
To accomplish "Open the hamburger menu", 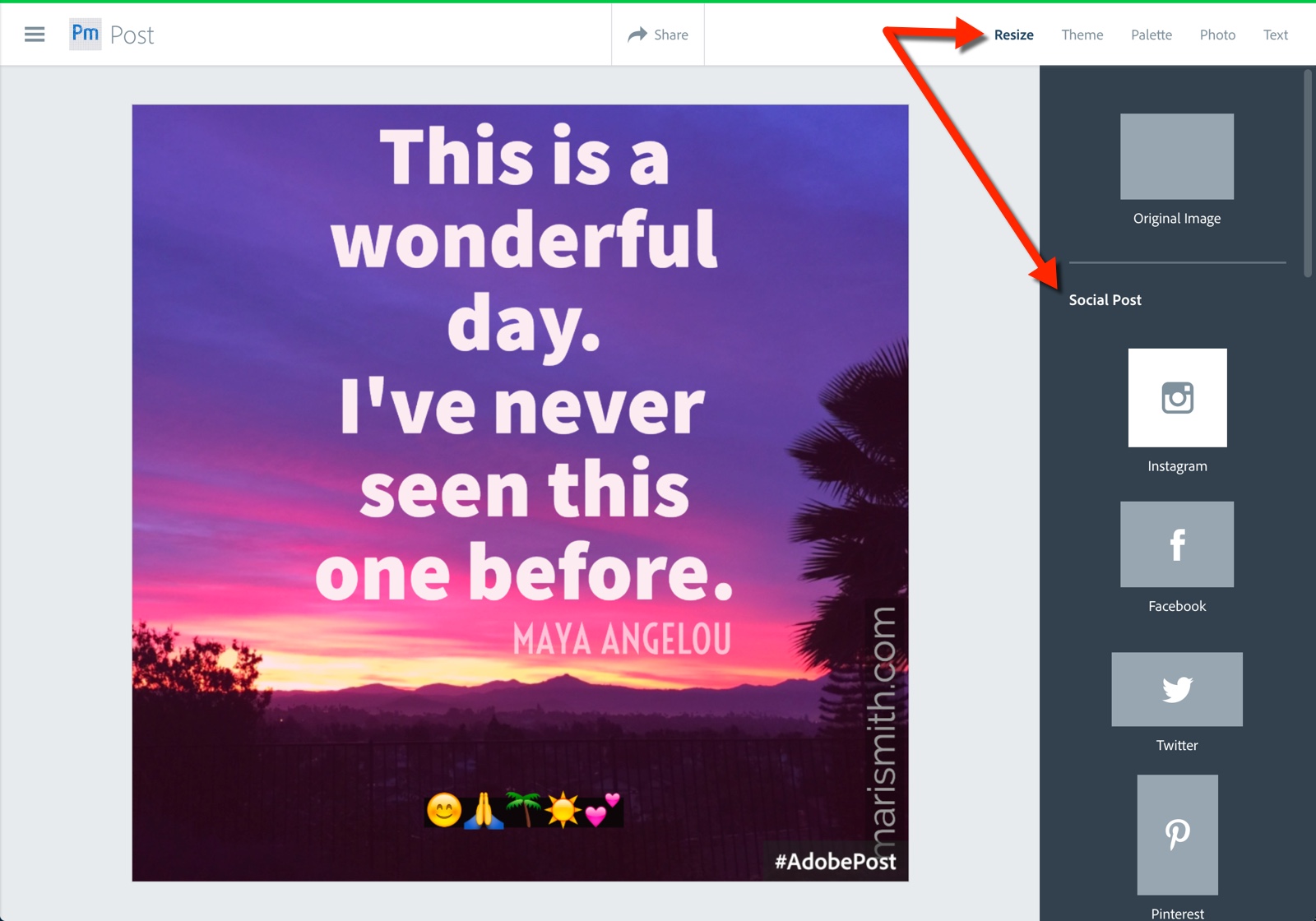I will pyautogui.click(x=35, y=35).
